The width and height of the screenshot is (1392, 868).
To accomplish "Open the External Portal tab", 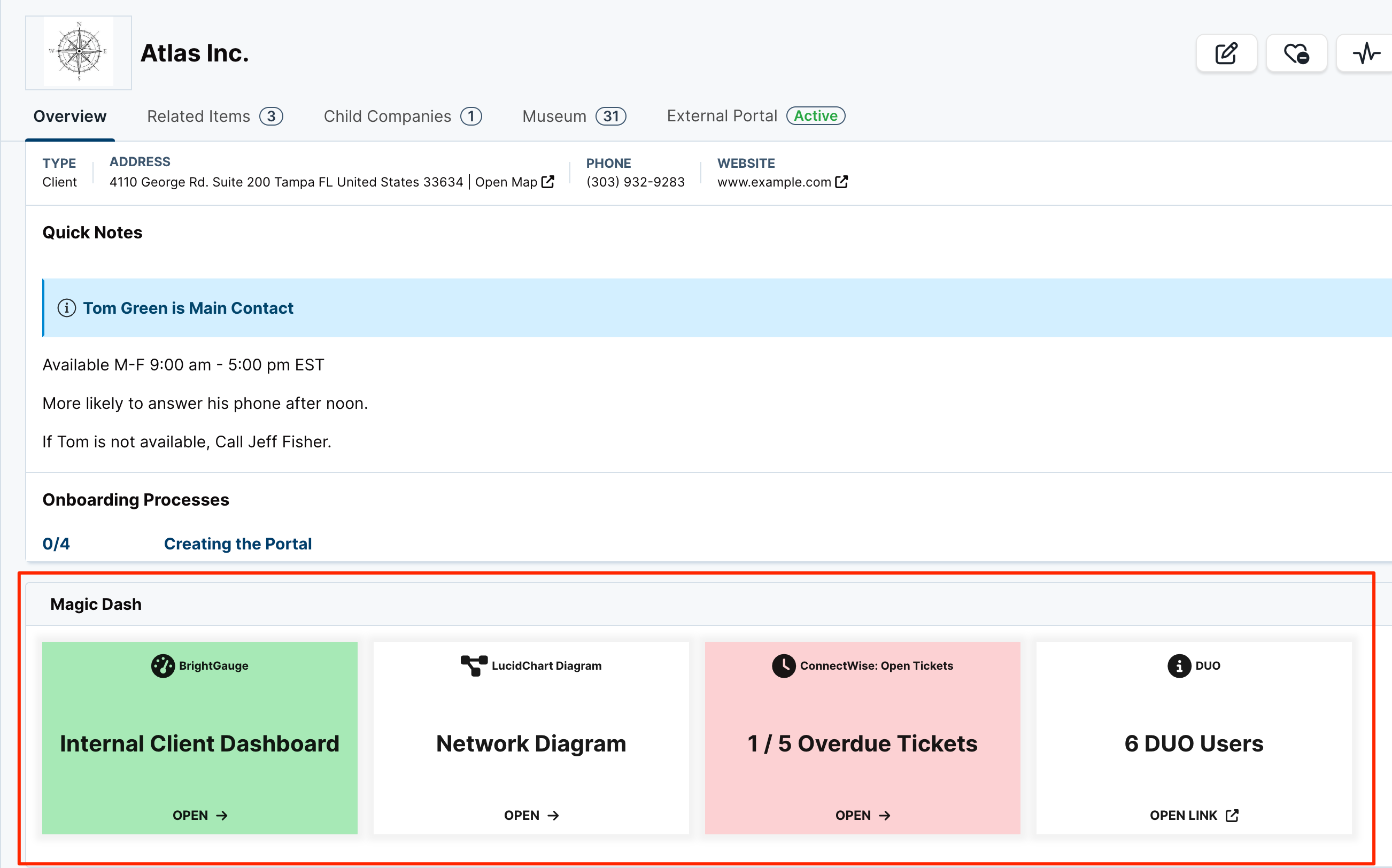I will coord(722,116).
